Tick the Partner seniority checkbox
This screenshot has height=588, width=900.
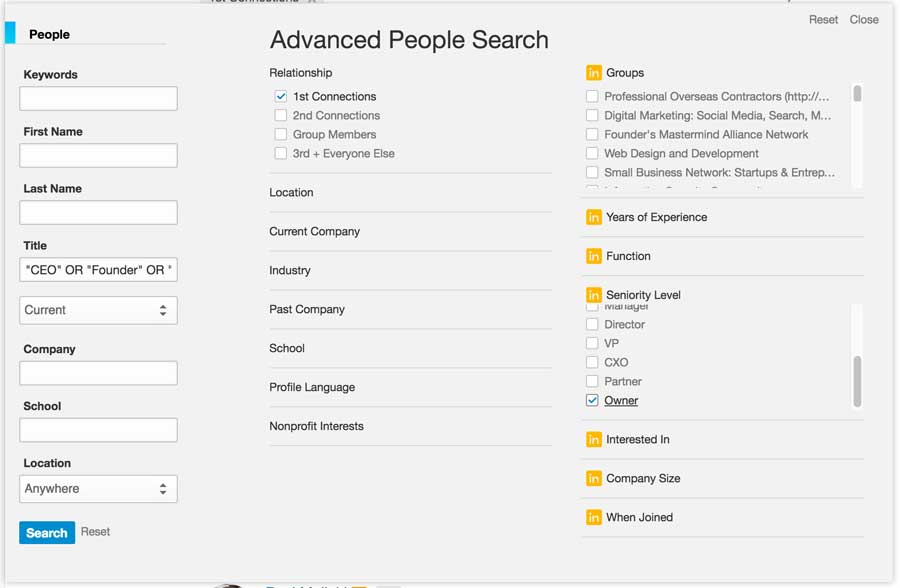point(592,381)
